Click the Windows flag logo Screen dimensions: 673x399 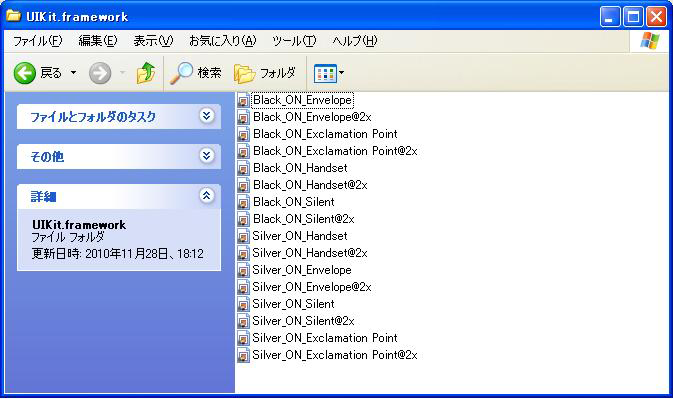pos(650,41)
